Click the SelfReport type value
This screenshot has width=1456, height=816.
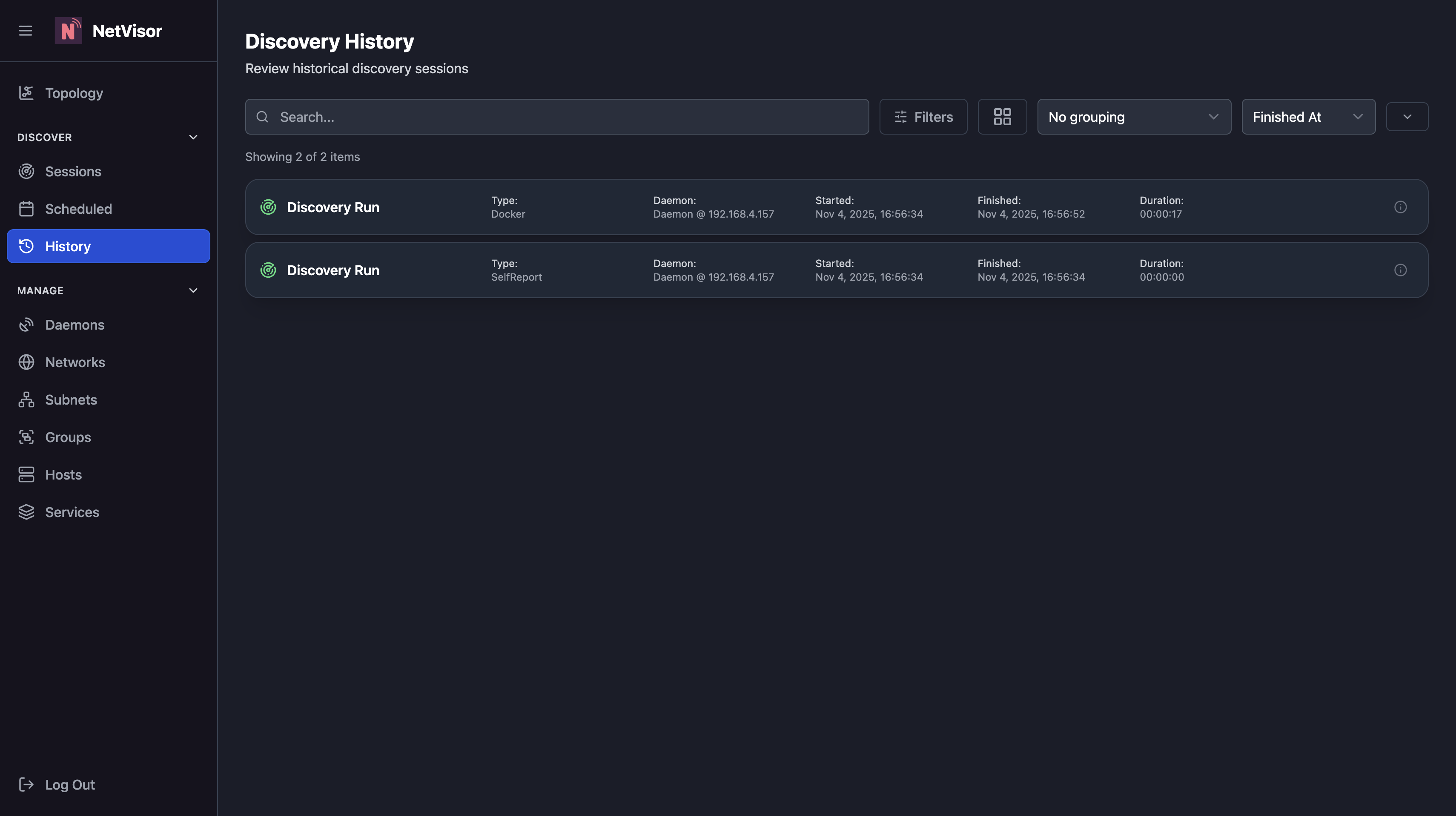click(x=516, y=277)
